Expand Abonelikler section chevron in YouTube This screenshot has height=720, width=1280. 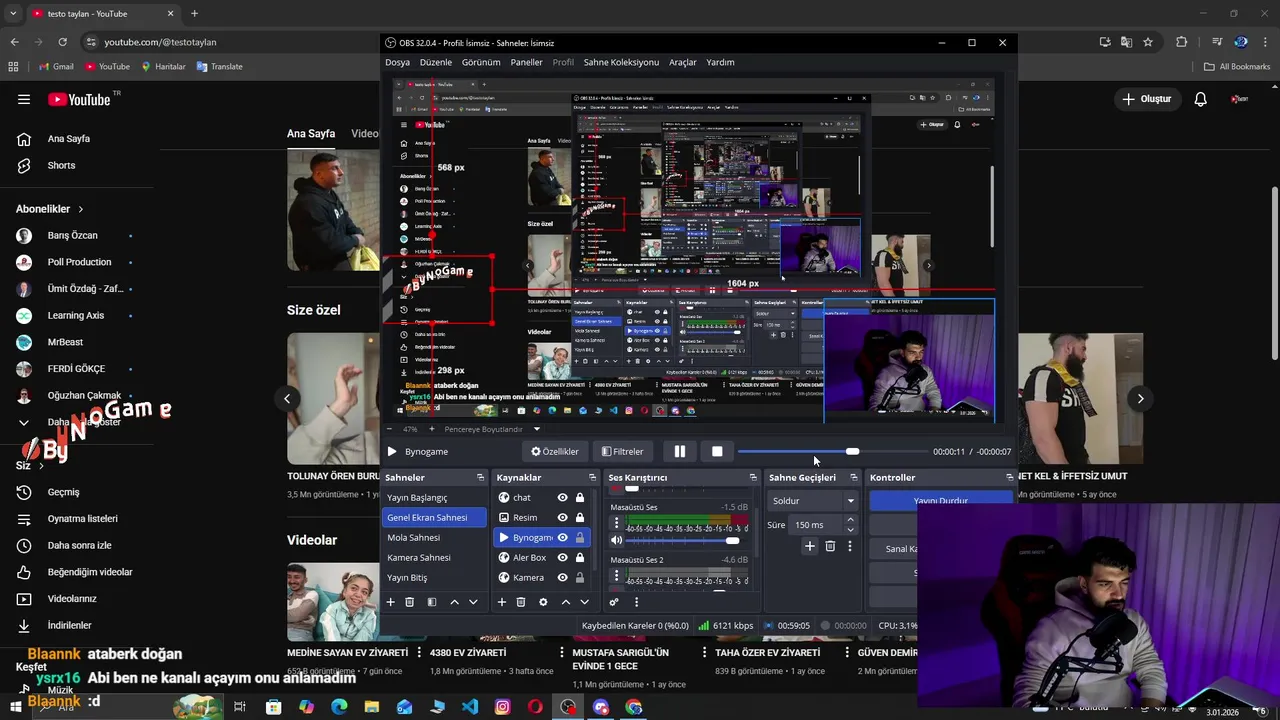(x=81, y=209)
